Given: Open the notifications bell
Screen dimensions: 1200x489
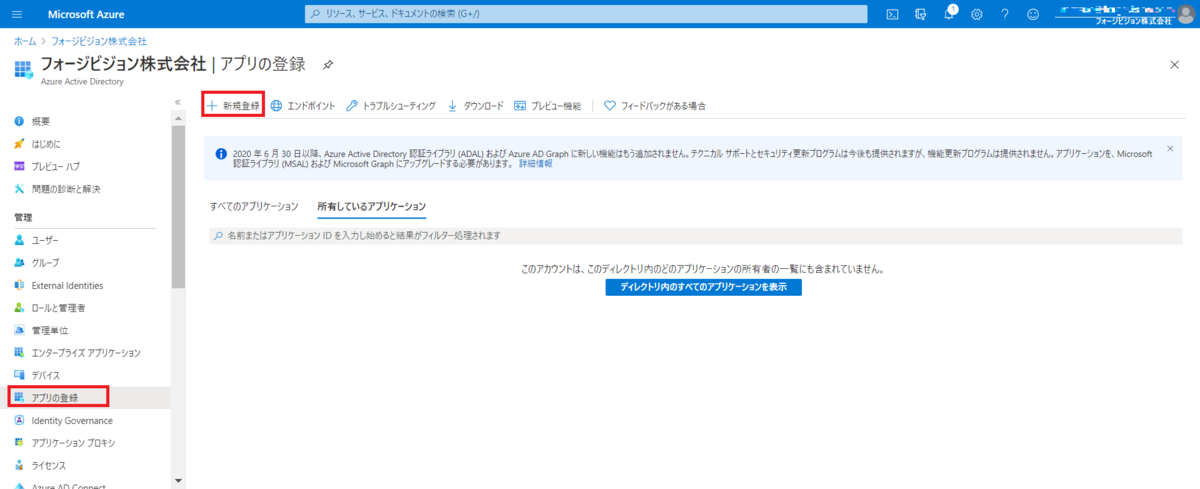Looking at the screenshot, I should [x=949, y=14].
